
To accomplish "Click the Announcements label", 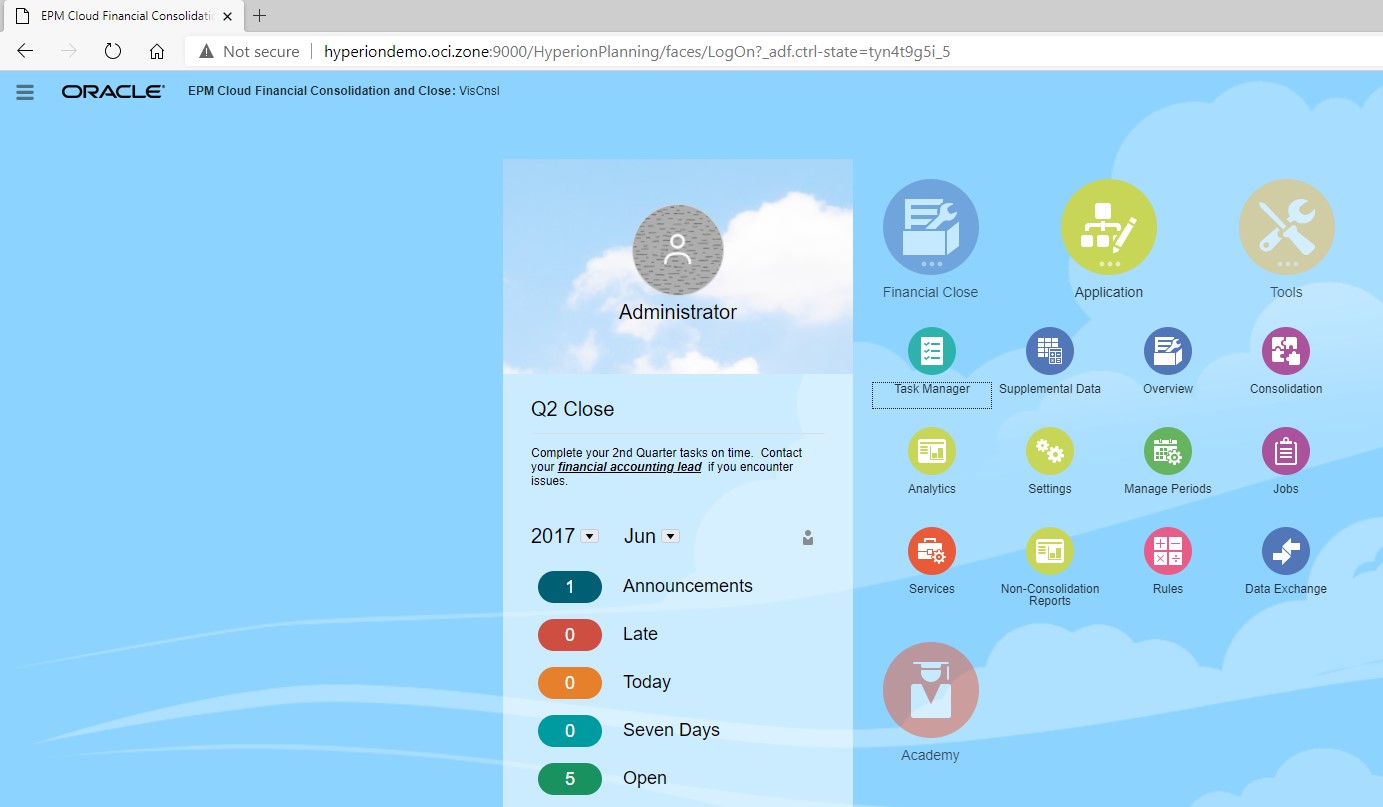I will click(x=688, y=586).
